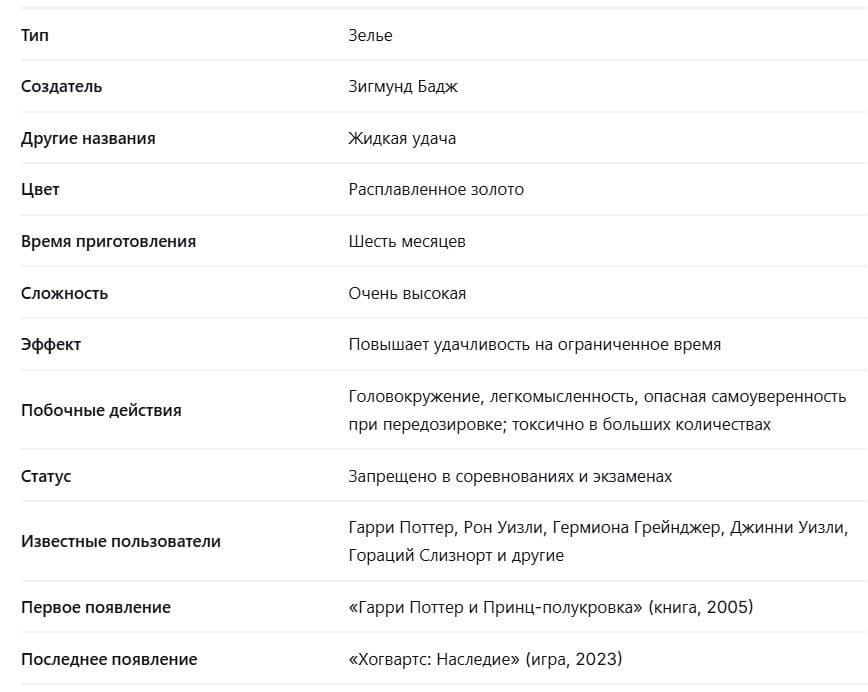
Task: Click the 'Очень высокая' value
Action: [x=407, y=293]
